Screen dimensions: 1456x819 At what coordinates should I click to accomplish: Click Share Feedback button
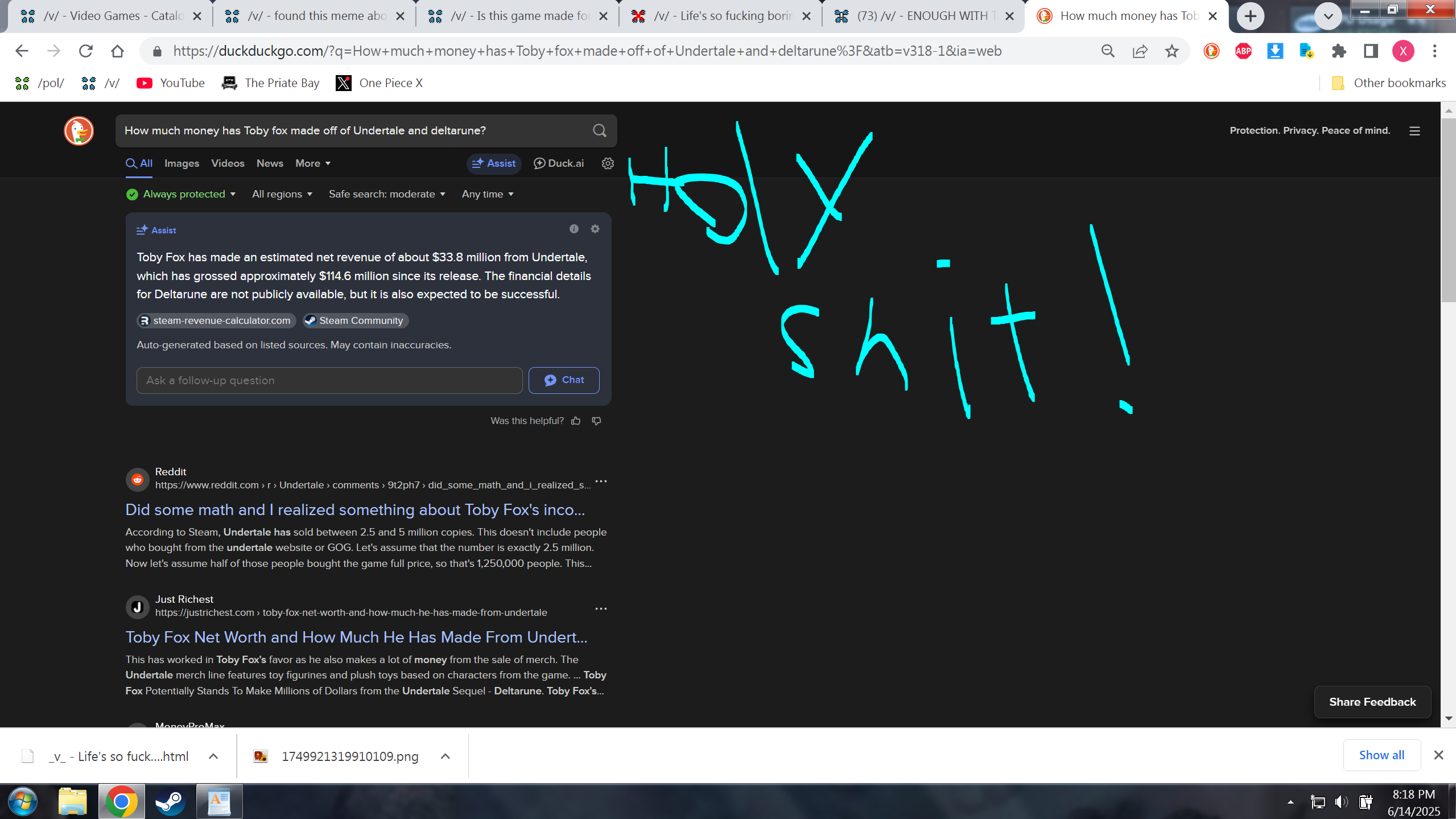tap(1372, 702)
